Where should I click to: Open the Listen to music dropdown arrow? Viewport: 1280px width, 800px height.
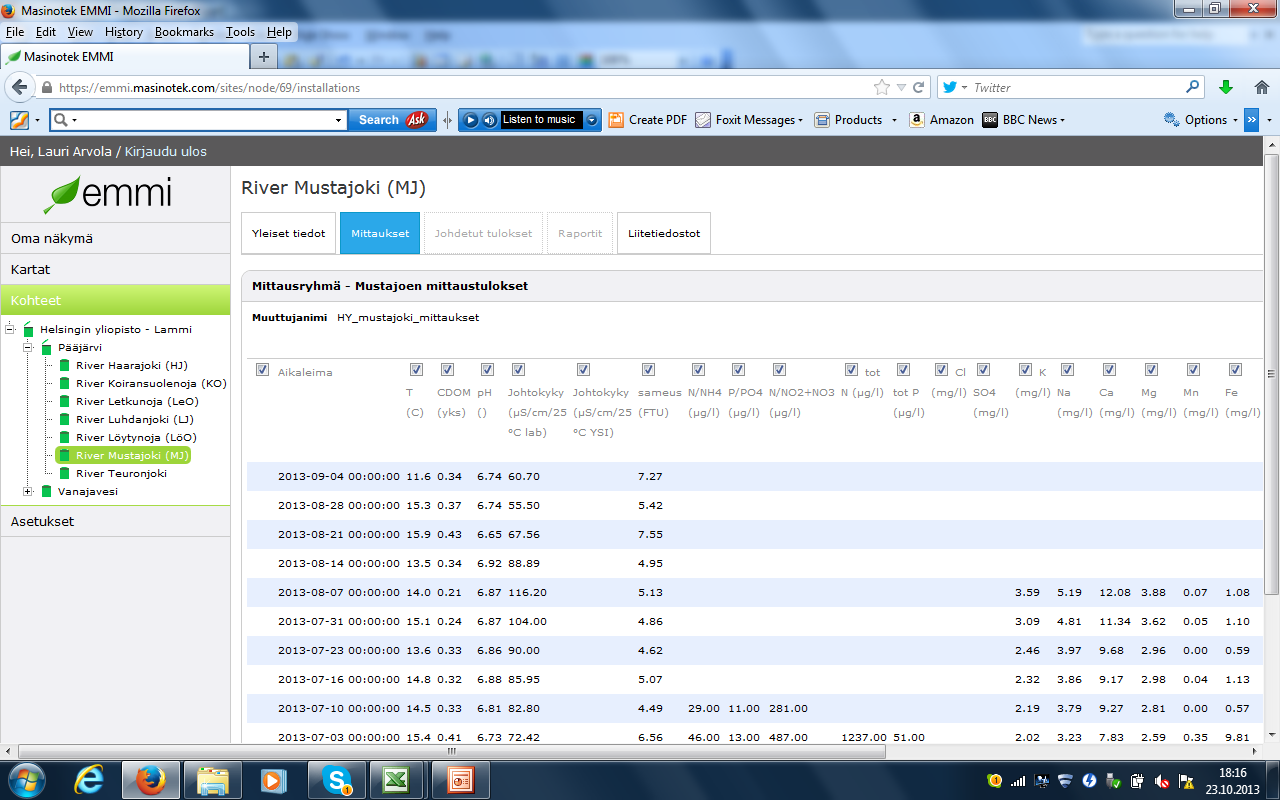(592, 120)
